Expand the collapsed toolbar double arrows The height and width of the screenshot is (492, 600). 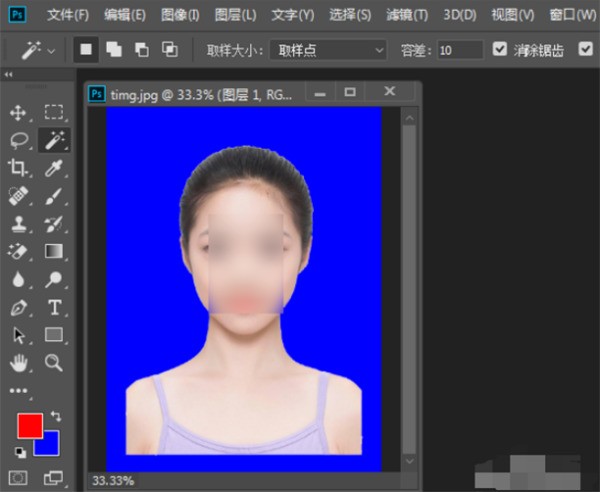point(10,76)
